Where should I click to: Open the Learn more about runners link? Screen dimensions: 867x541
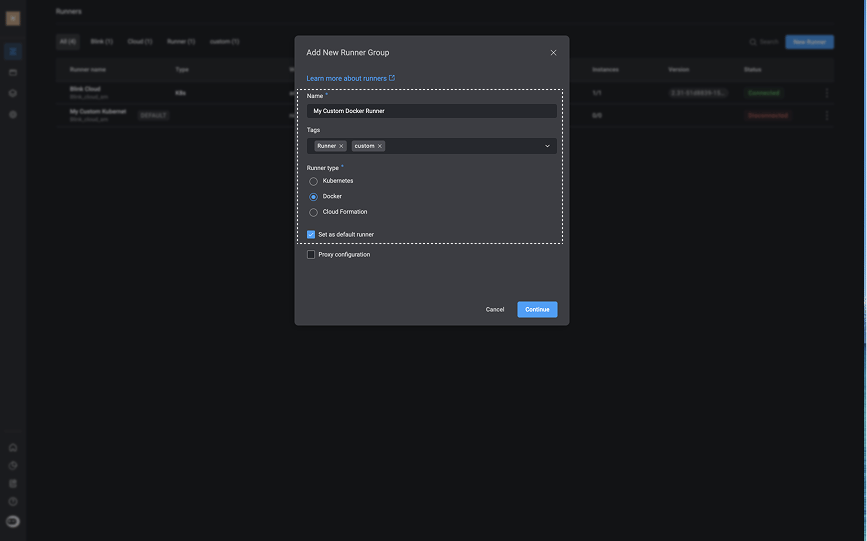click(346, 79)
